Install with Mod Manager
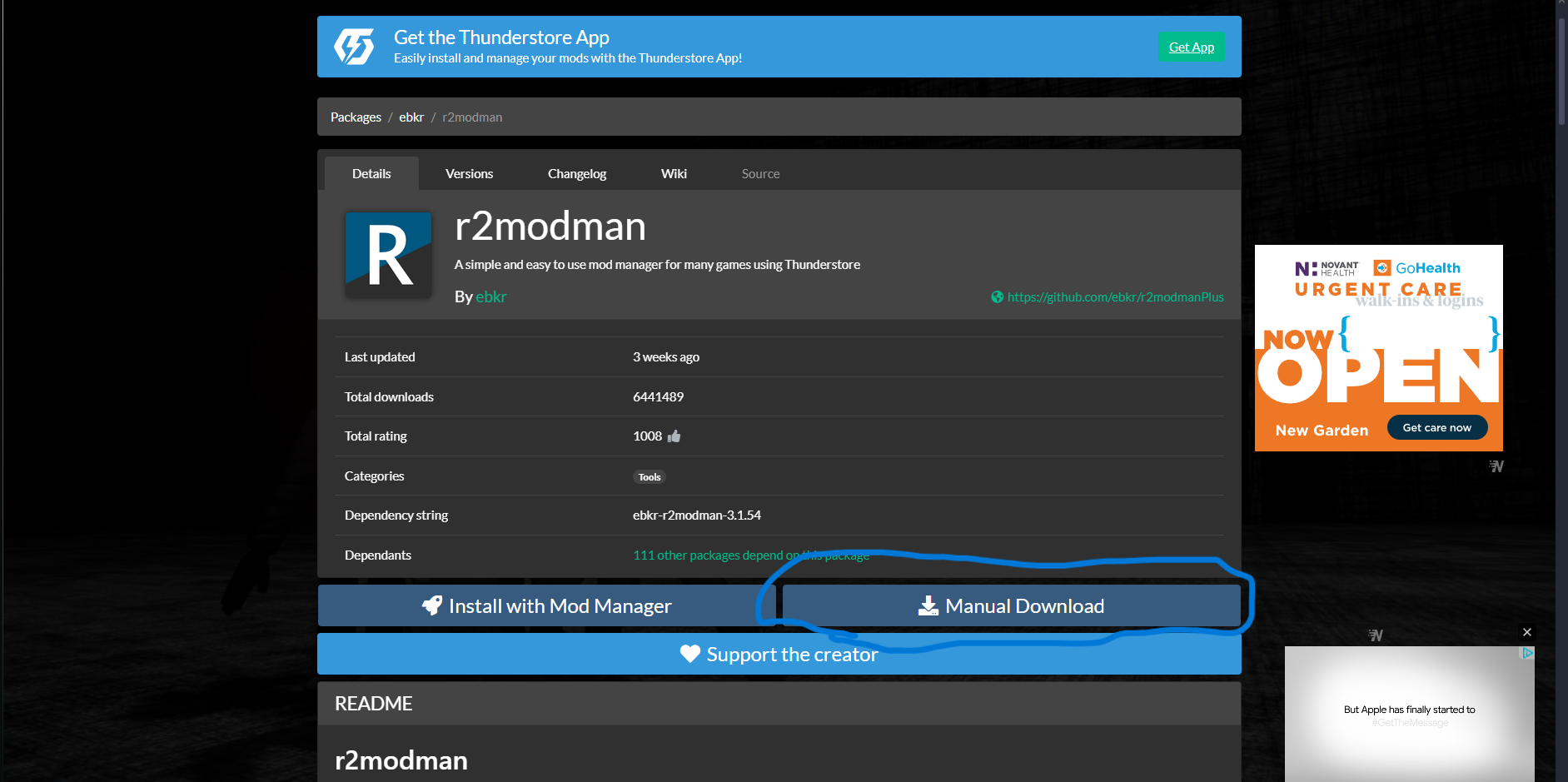The width and height of the screenshot is (1568, 782). click(x=546, y=605)
